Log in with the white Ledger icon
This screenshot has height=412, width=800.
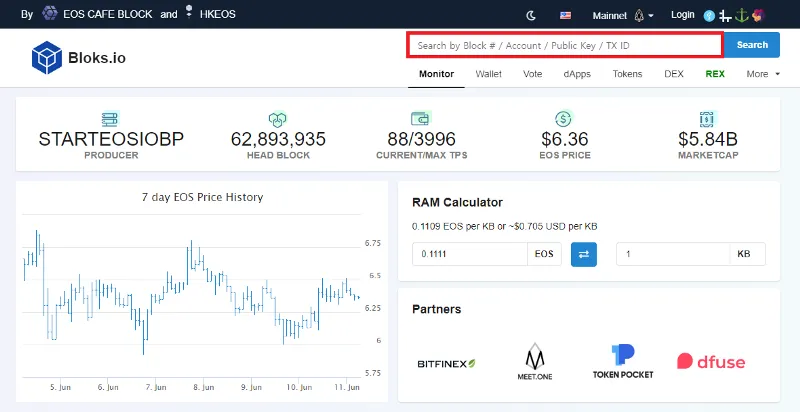coord(725,16)
